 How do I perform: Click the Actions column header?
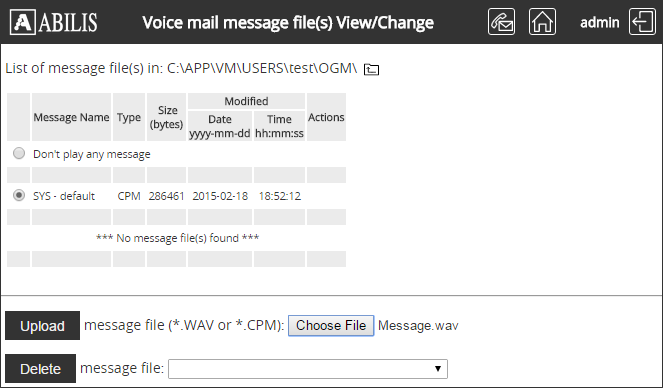(x=326, y=117)
